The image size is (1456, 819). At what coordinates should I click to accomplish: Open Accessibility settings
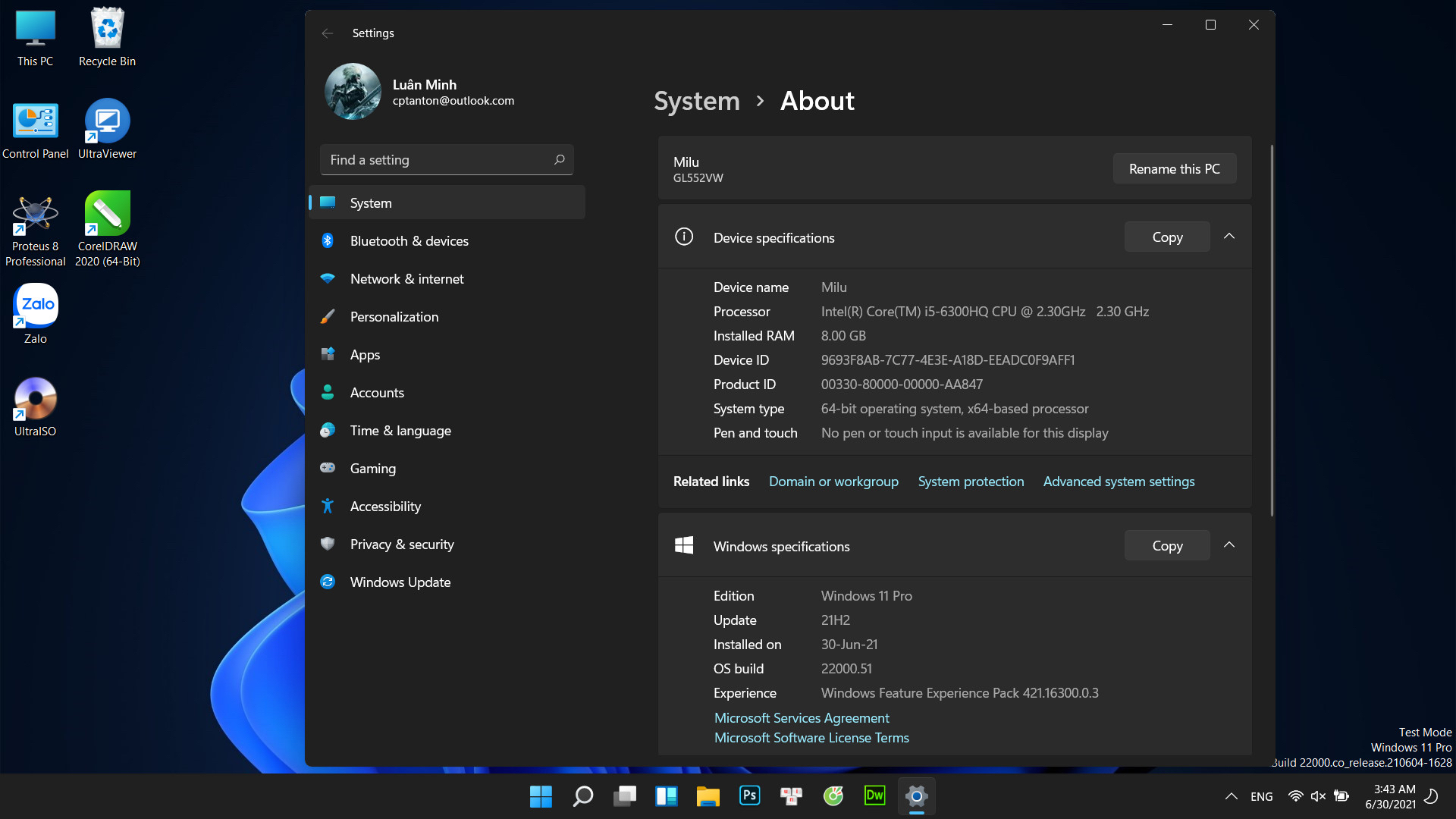447,506
